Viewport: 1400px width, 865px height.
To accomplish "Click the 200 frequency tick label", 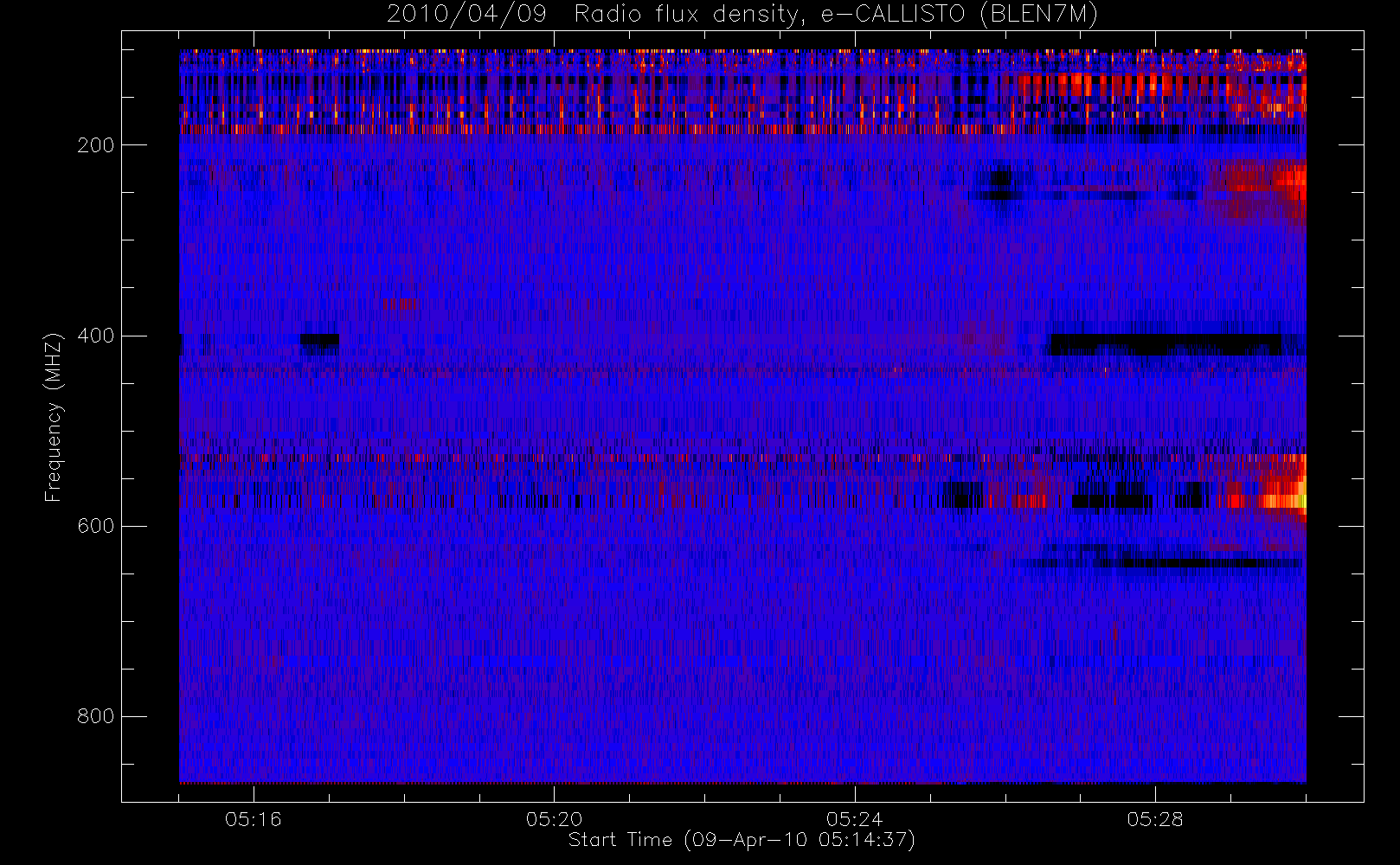I will [x=95, y=145].
